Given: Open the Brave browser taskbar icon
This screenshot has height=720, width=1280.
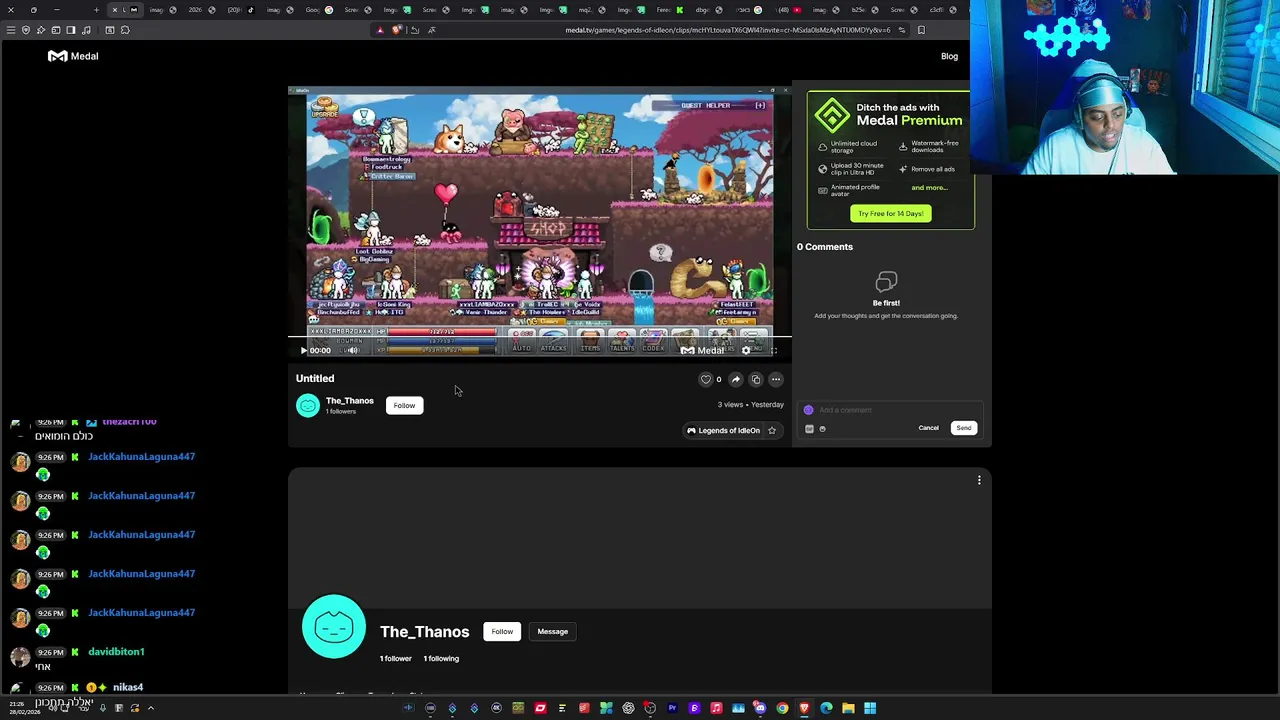Looking at the screenshot, I should (804, 708).
